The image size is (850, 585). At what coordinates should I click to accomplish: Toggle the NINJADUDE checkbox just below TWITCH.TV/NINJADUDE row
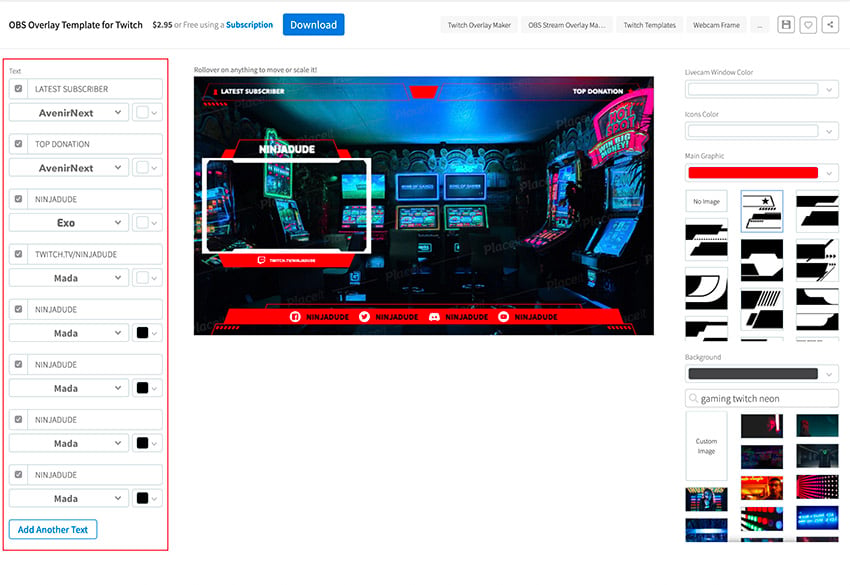pyautogui.click(x=18, y=309)
